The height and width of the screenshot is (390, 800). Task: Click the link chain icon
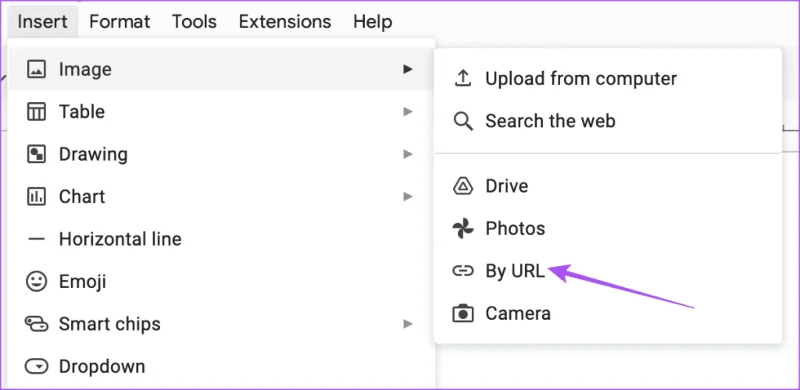tap(463, 271)
